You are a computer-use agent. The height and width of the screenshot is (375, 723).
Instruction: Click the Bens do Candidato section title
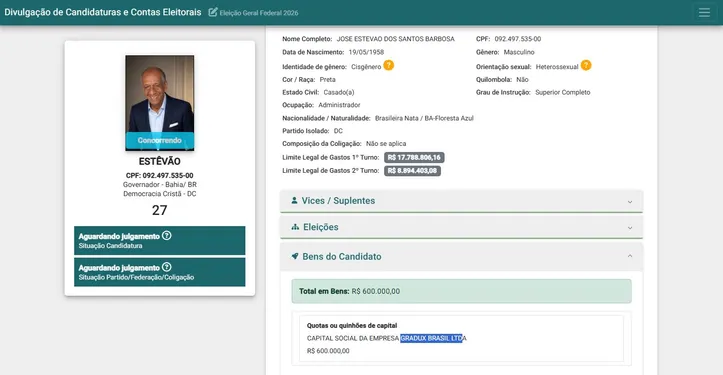tap(342, 256)
